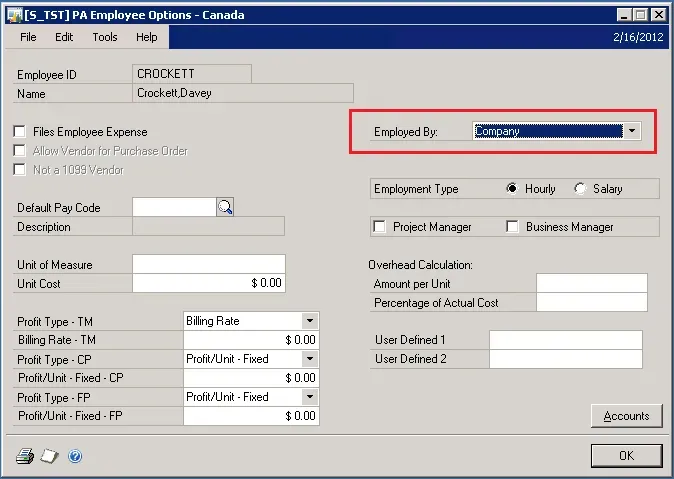Enable the Files Employee Expense checkbox
Image resolution: width=674 pixels, height=479 pixels.
(x=20, y=132)
